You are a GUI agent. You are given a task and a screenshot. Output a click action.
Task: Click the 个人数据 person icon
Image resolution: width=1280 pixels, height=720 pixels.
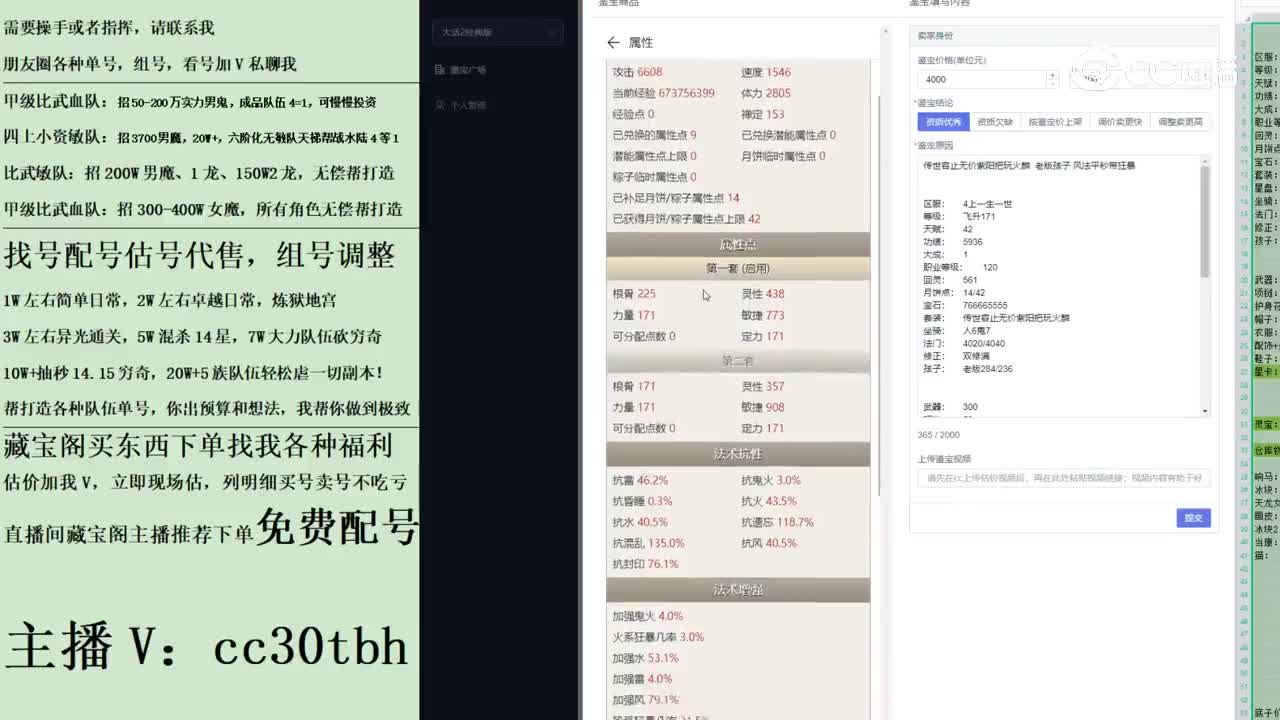coord(440,105)
